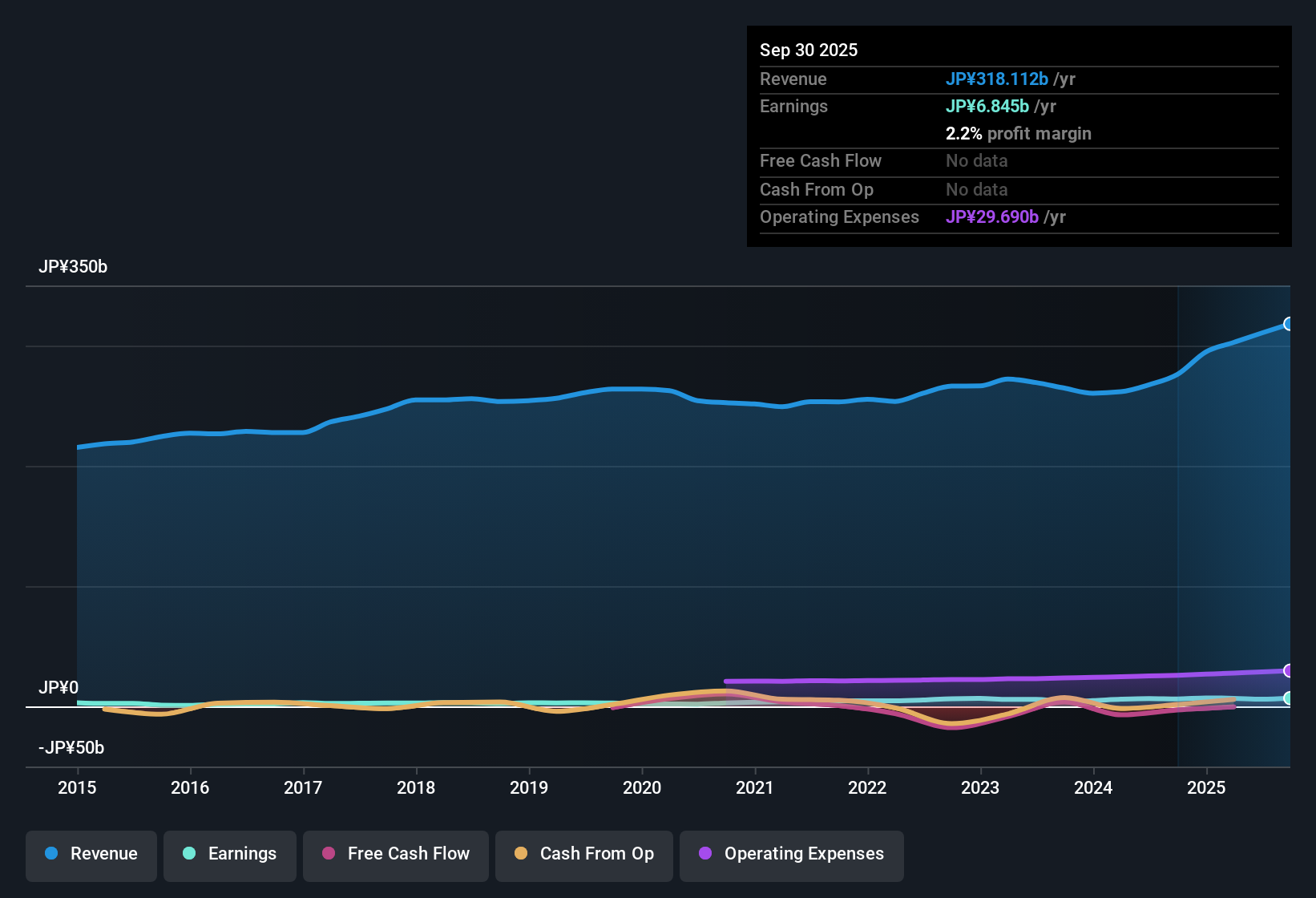Screen dimensions: 1316x898
Task: Hide the Free Cash Flow series
Action: coord(395,854)
